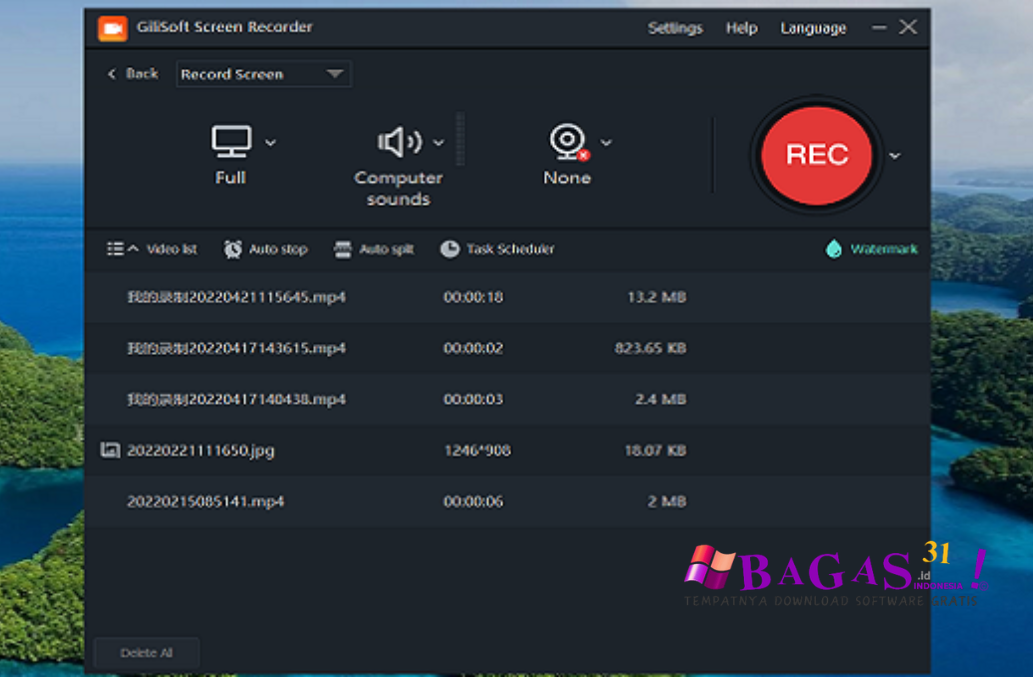Click the 00:00:06 duration value
Screen dimensions: 1033x677
(x=473, y=501)
